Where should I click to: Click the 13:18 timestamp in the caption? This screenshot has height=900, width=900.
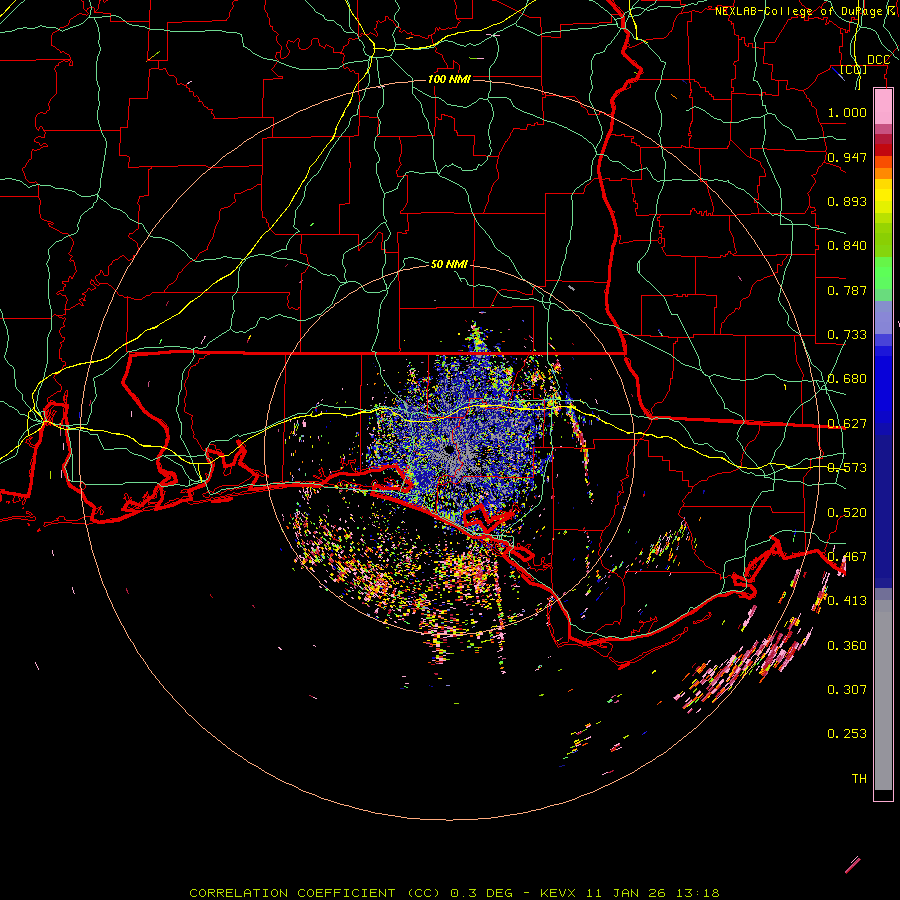[x=696, y=893]
